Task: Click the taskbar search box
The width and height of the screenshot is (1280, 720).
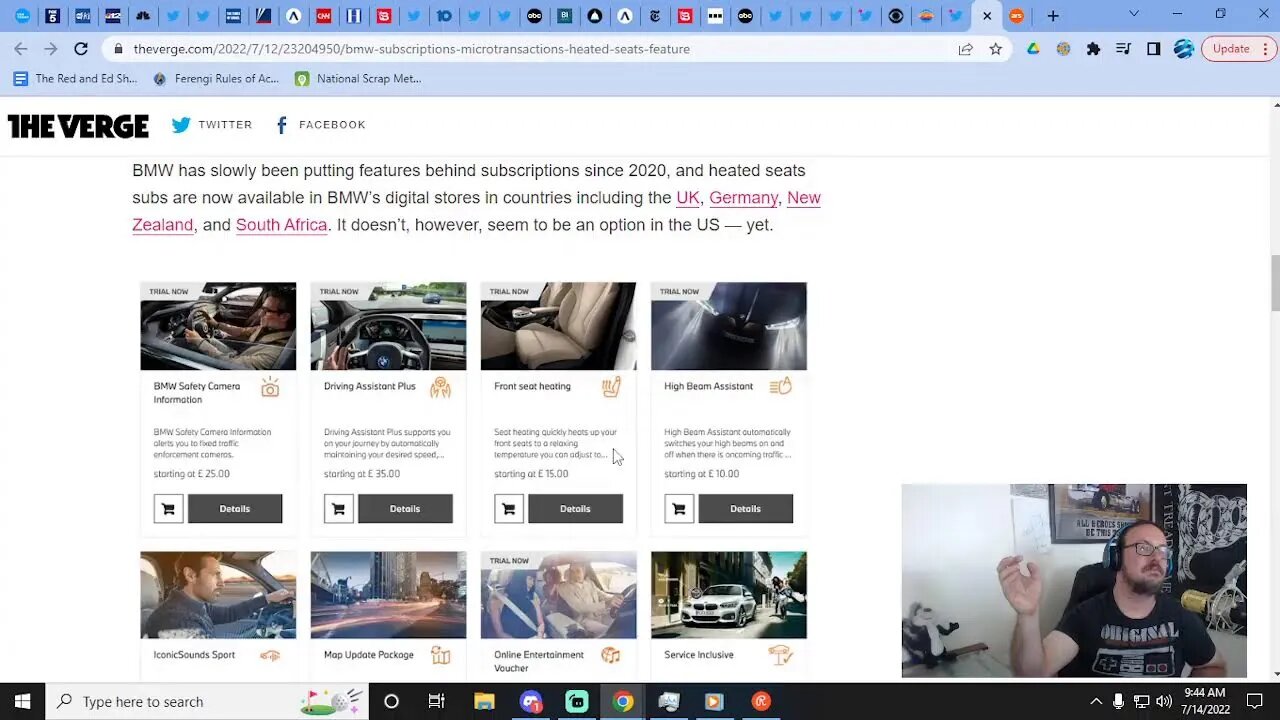Action: coord(208,701)
